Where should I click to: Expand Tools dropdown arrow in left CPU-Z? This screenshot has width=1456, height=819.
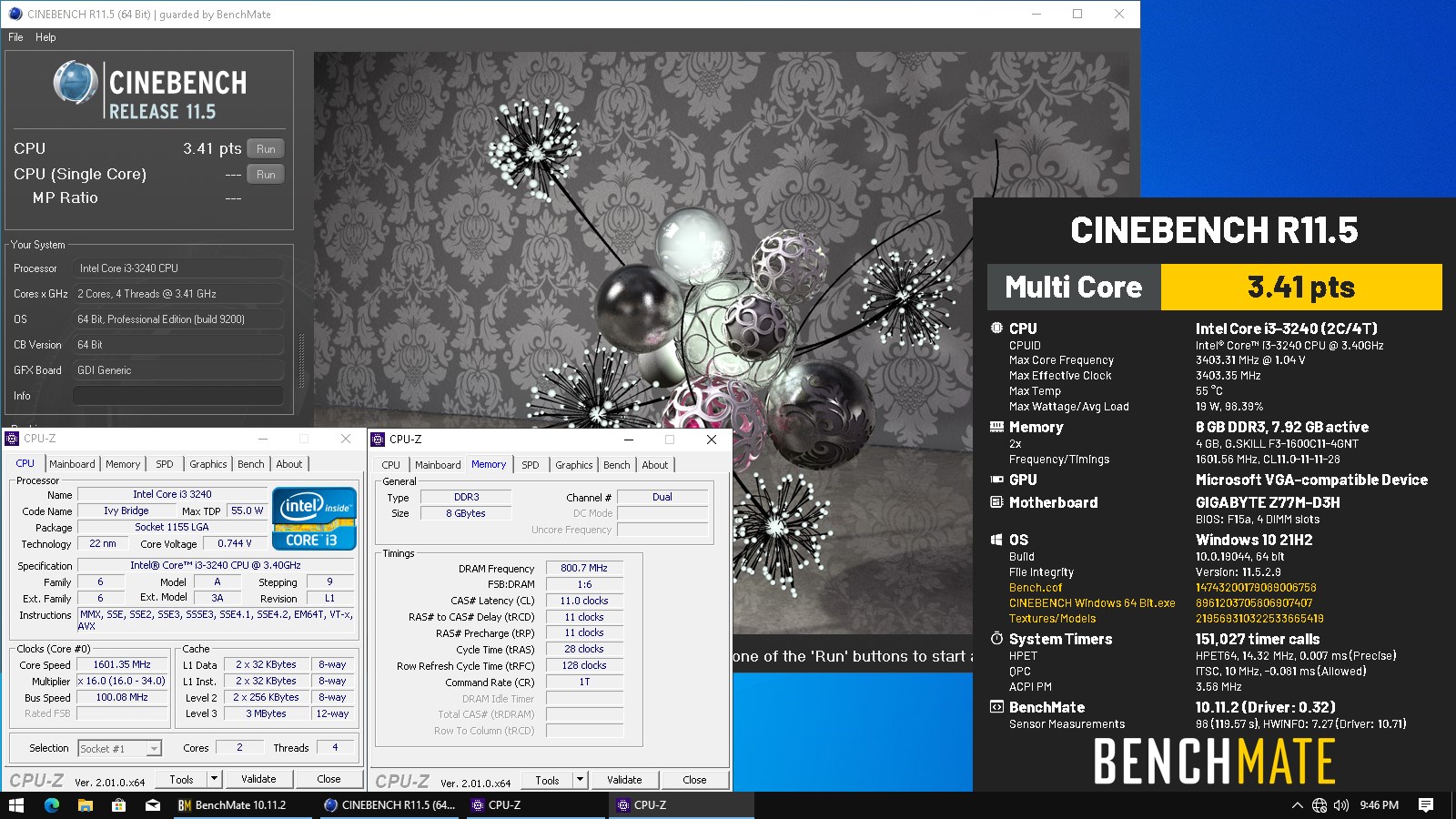click(x=214, y=779)
